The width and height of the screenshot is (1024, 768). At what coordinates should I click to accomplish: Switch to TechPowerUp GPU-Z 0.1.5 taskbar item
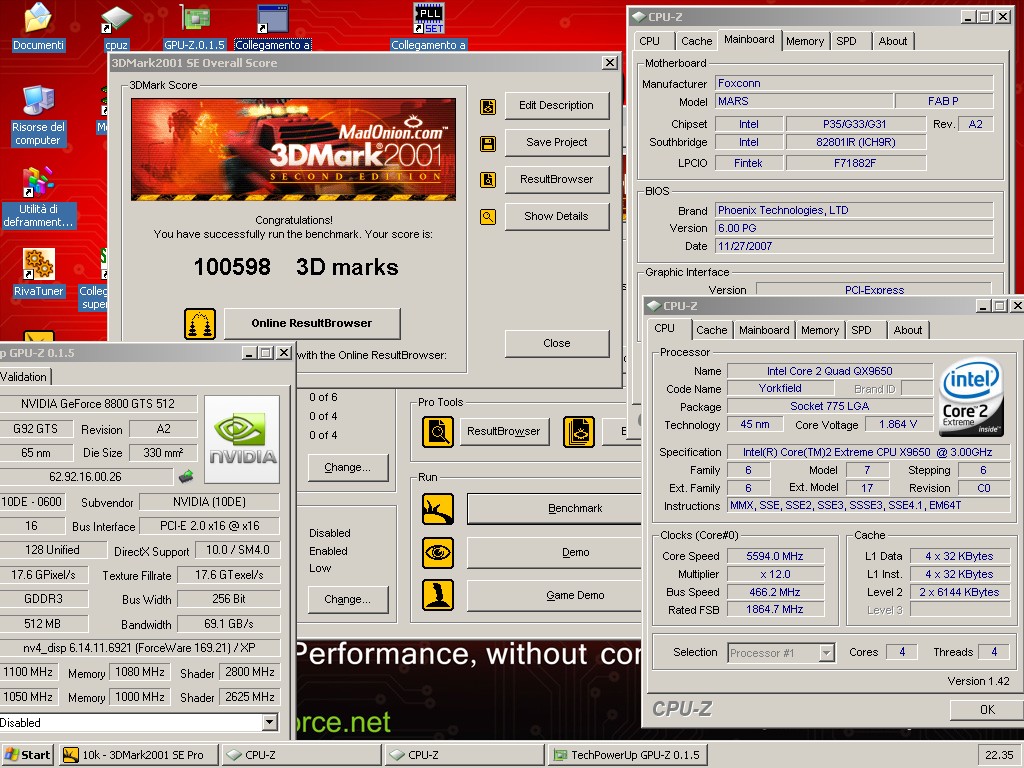tap(628, 755)
